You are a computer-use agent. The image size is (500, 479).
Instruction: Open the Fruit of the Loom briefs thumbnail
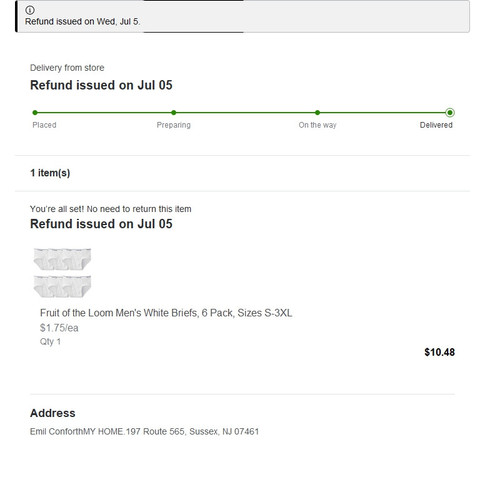pyautogui.click(x=62, y=273)
